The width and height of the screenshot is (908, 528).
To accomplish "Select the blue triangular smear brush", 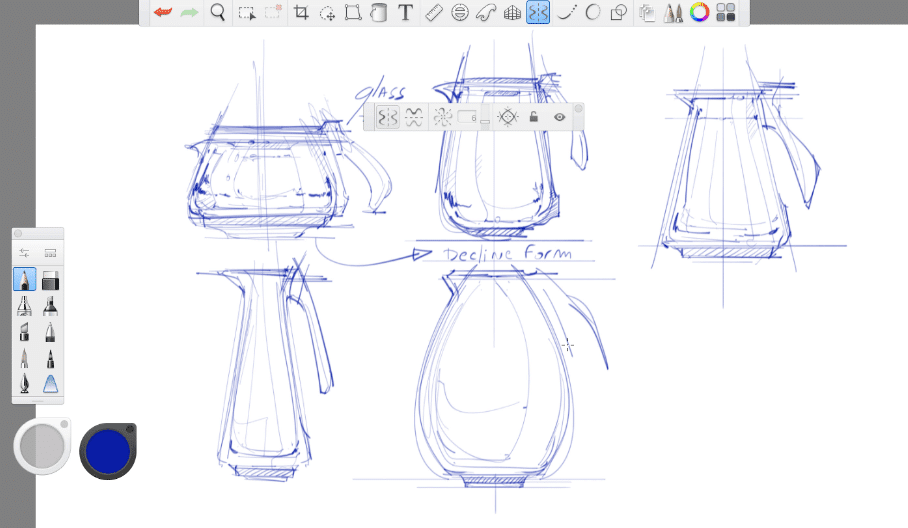I will coord(50,384).
